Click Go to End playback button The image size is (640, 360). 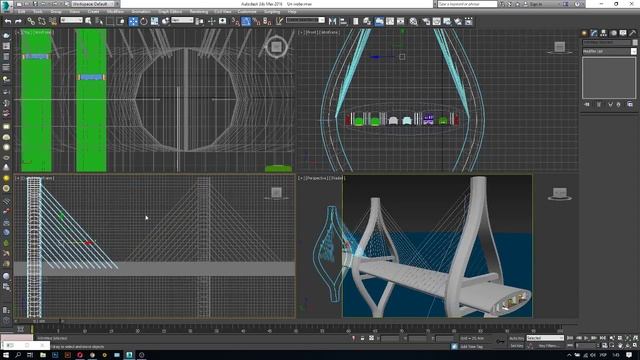point(602,338)
